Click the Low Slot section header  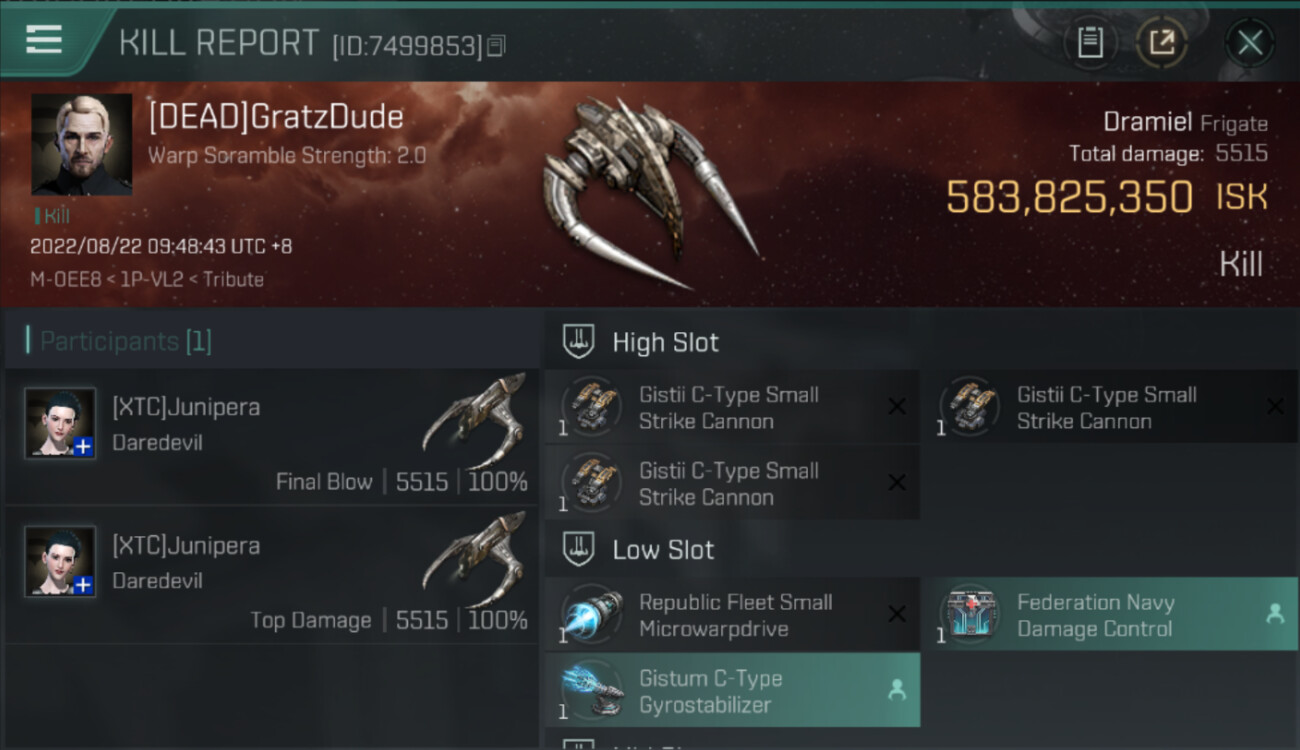[638, 550]
